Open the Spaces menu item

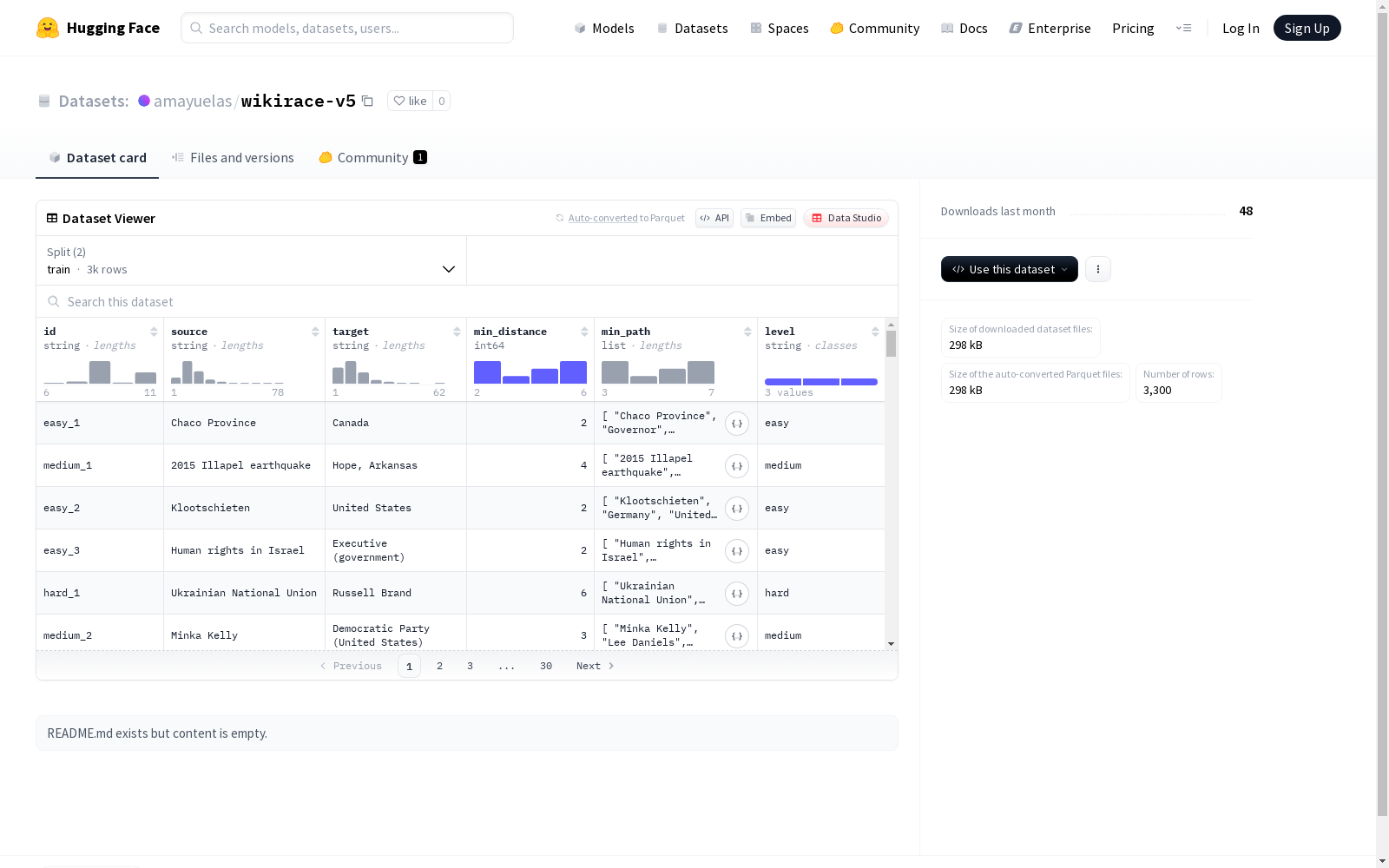pos(780,28)
